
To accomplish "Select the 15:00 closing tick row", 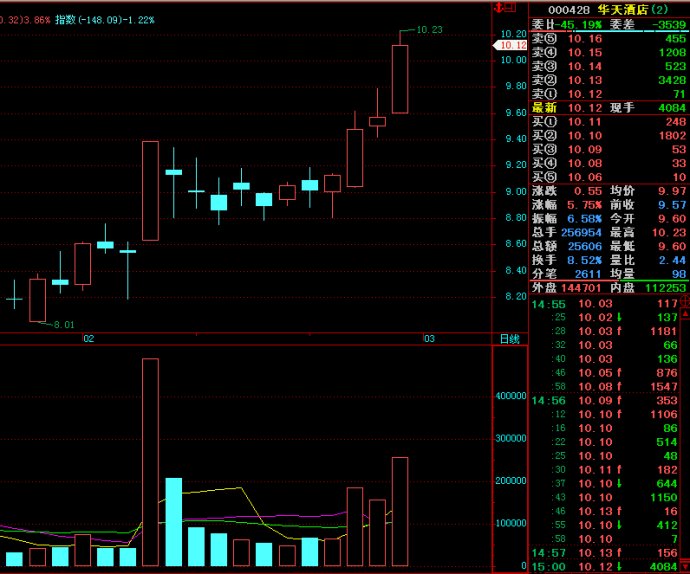I will [x=605, y=567].
